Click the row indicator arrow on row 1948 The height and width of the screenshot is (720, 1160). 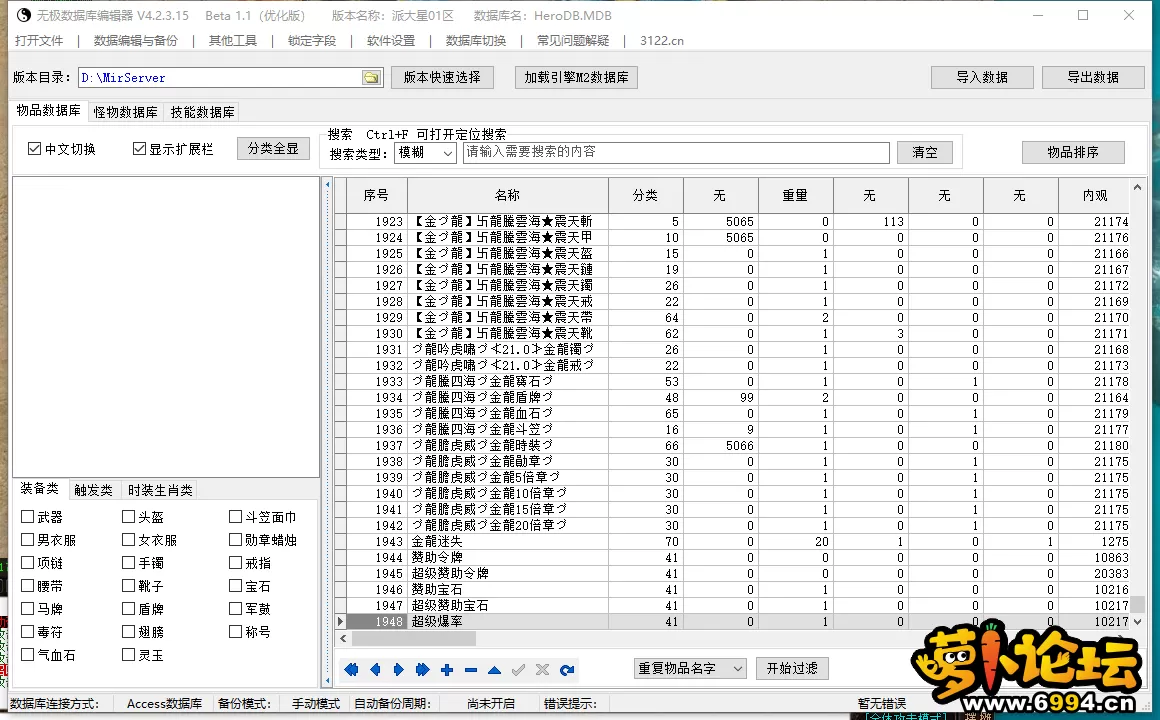[x=340, y=622]
